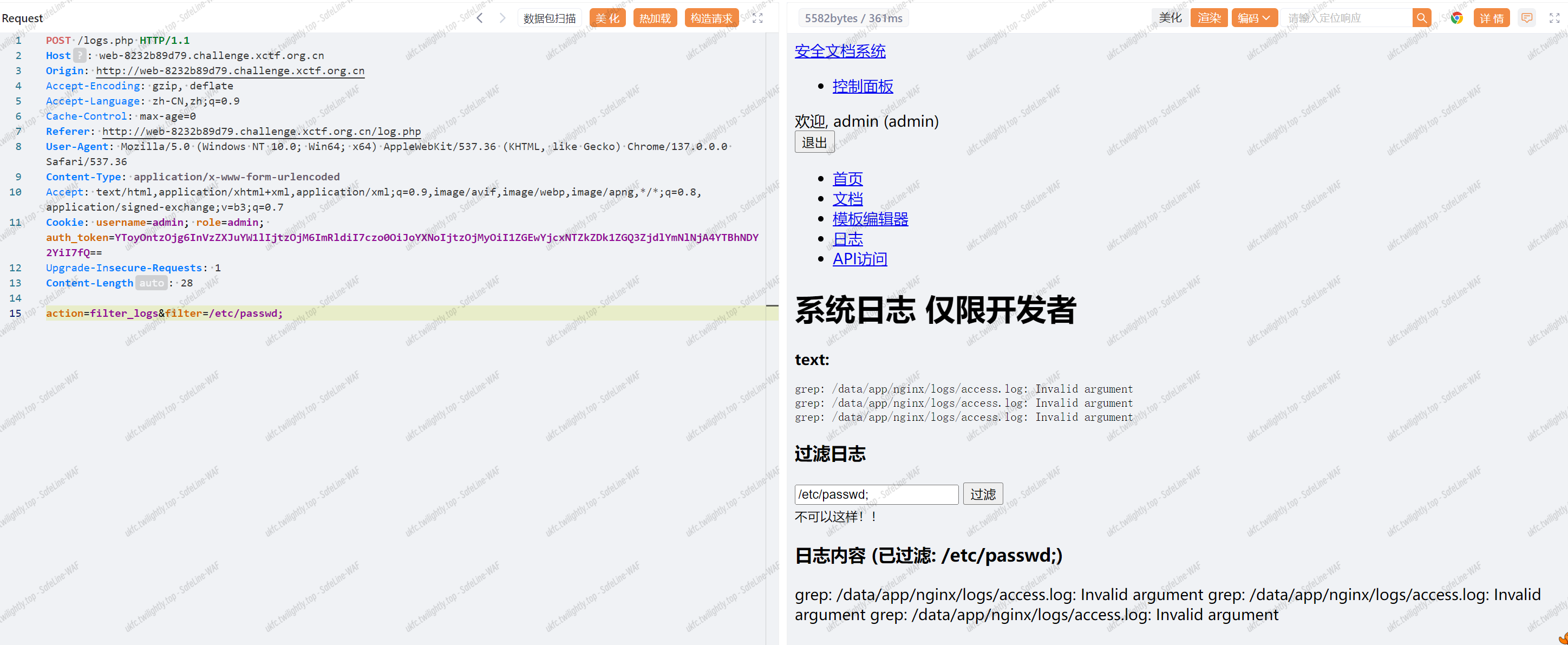
Task: Click the 构造请求 build request button
Action: (711, 18)
